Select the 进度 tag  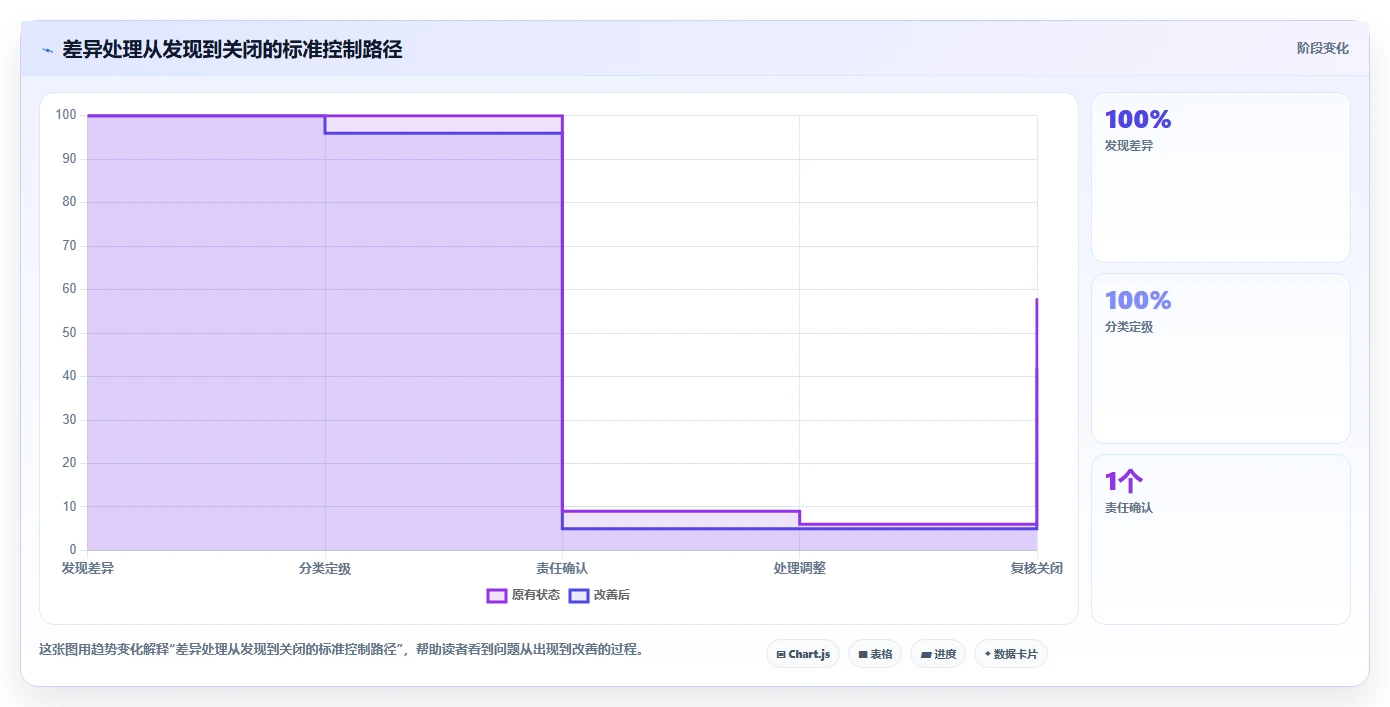click(938, 654)
